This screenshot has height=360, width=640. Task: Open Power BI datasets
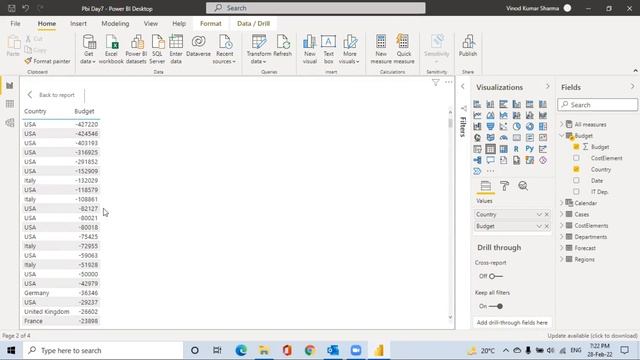[x=136, y=49]
